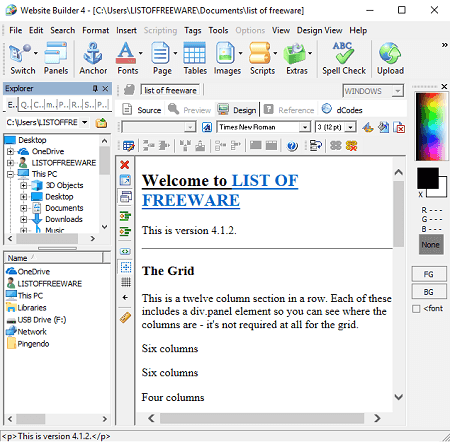Expand the OneDrive tree node
Viewport: 450px width, 442px height.
[10, 152]
